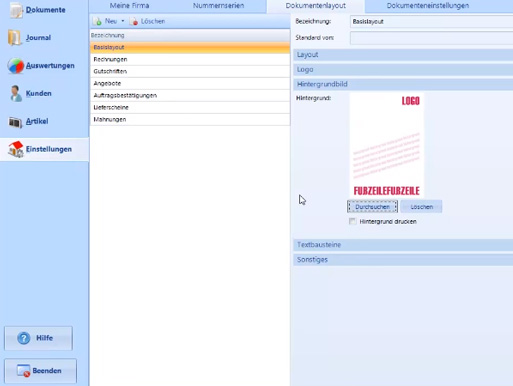513x386 pixels.
Task: Click the Beenden exit icon
Action: point(23,371)
